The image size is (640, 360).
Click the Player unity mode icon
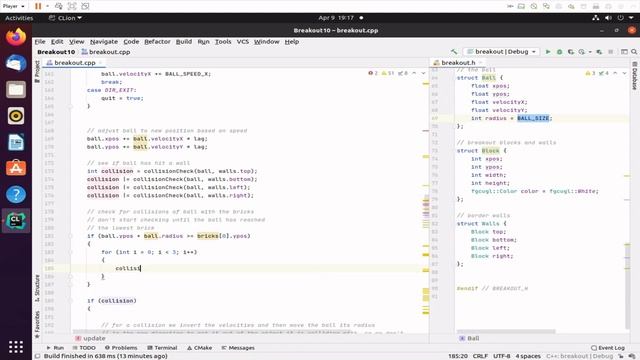point(85,6)
